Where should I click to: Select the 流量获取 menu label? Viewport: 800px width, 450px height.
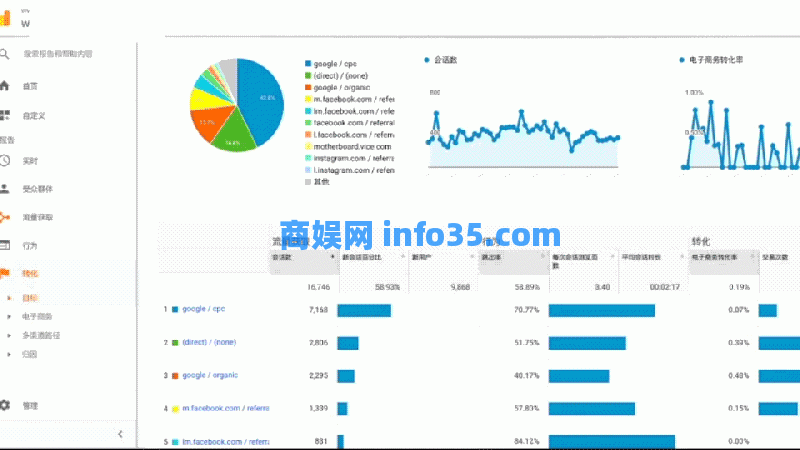point(38,217)
